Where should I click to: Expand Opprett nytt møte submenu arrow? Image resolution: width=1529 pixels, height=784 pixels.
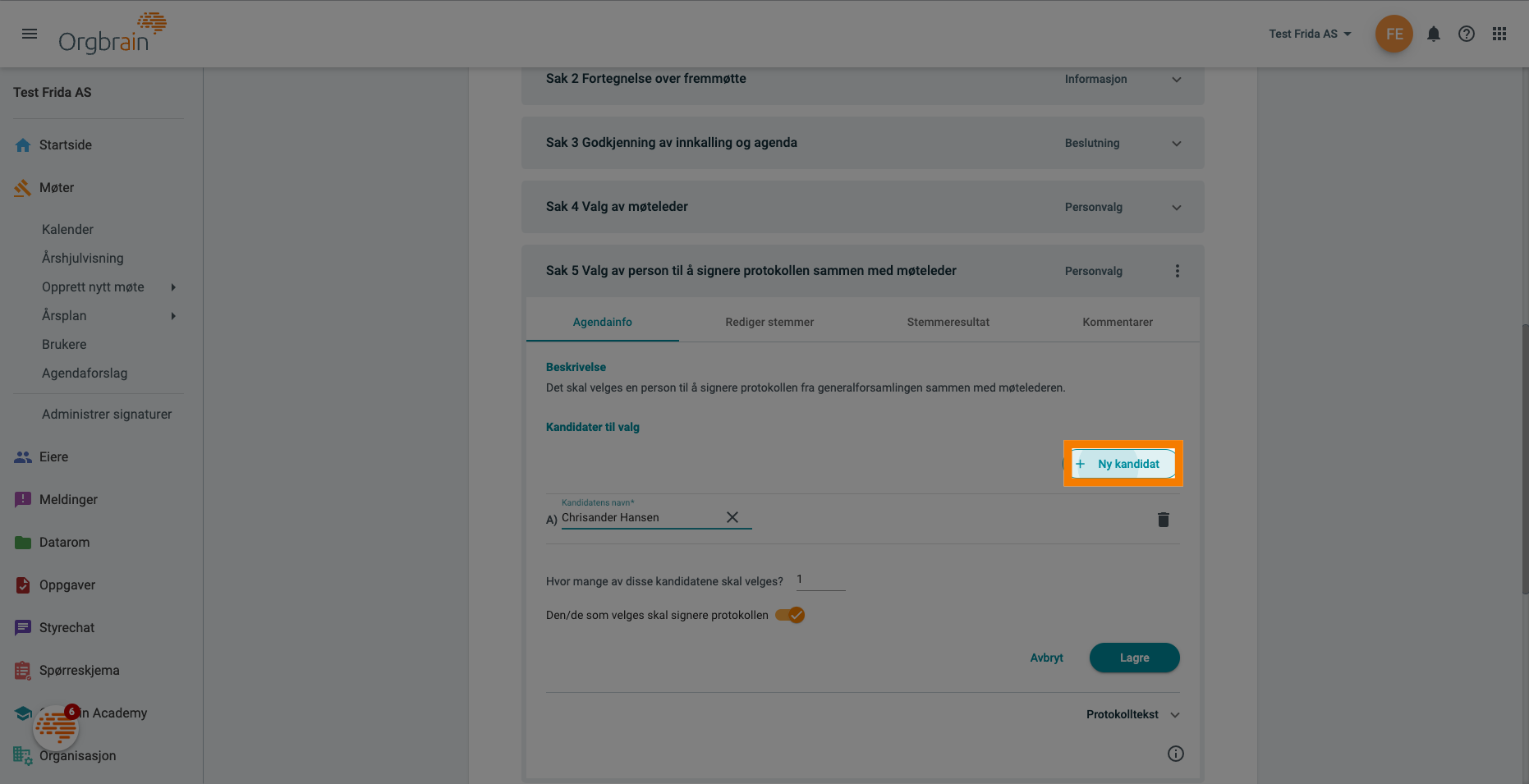point(173,287)
